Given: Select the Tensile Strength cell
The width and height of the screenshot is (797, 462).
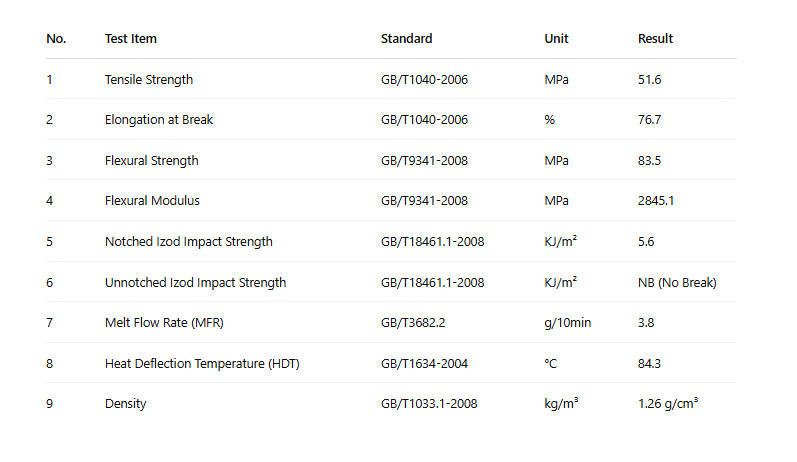Looking at the screenshot, I should coord(149,80).
